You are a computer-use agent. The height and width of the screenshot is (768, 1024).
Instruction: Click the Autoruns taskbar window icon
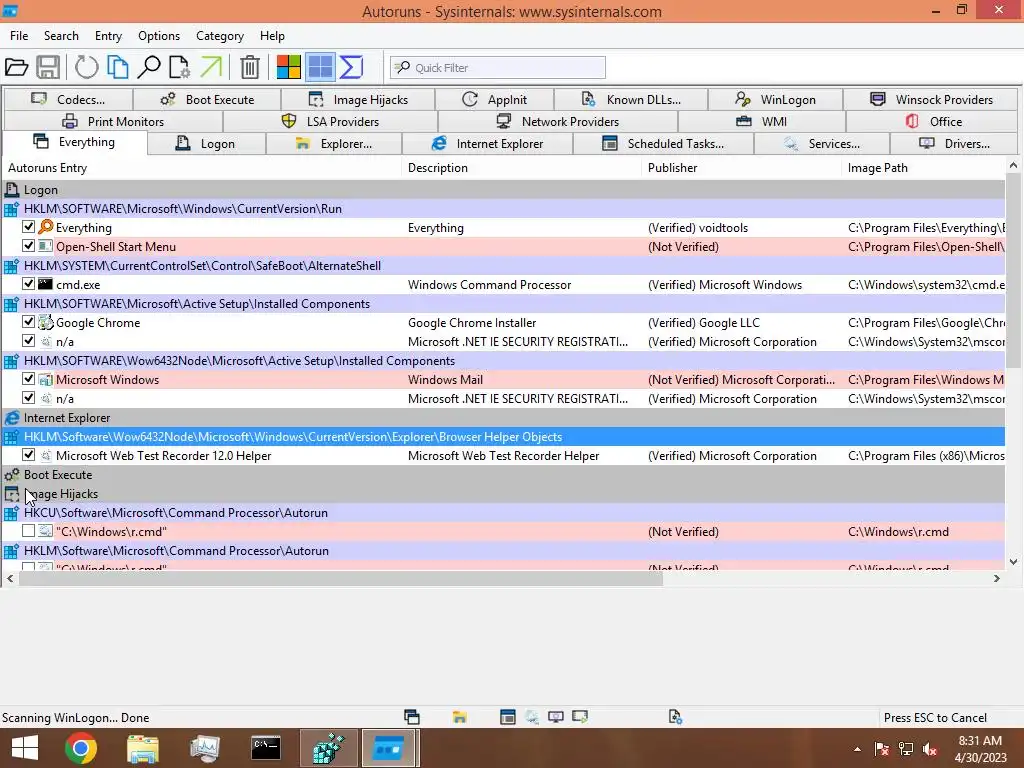coord(389,748)
